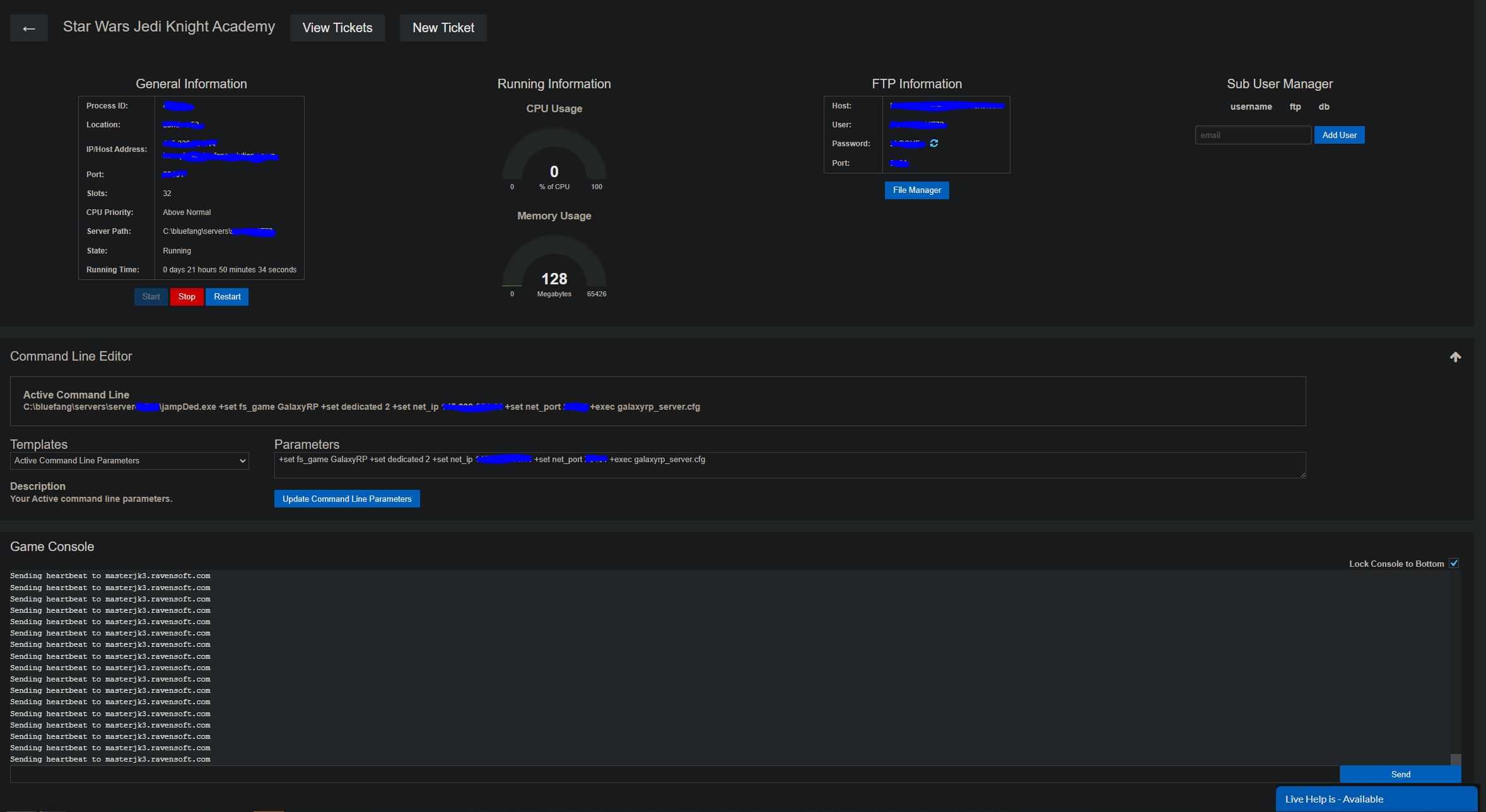
Task: Click the General Information heading
Action: [191, 84]
